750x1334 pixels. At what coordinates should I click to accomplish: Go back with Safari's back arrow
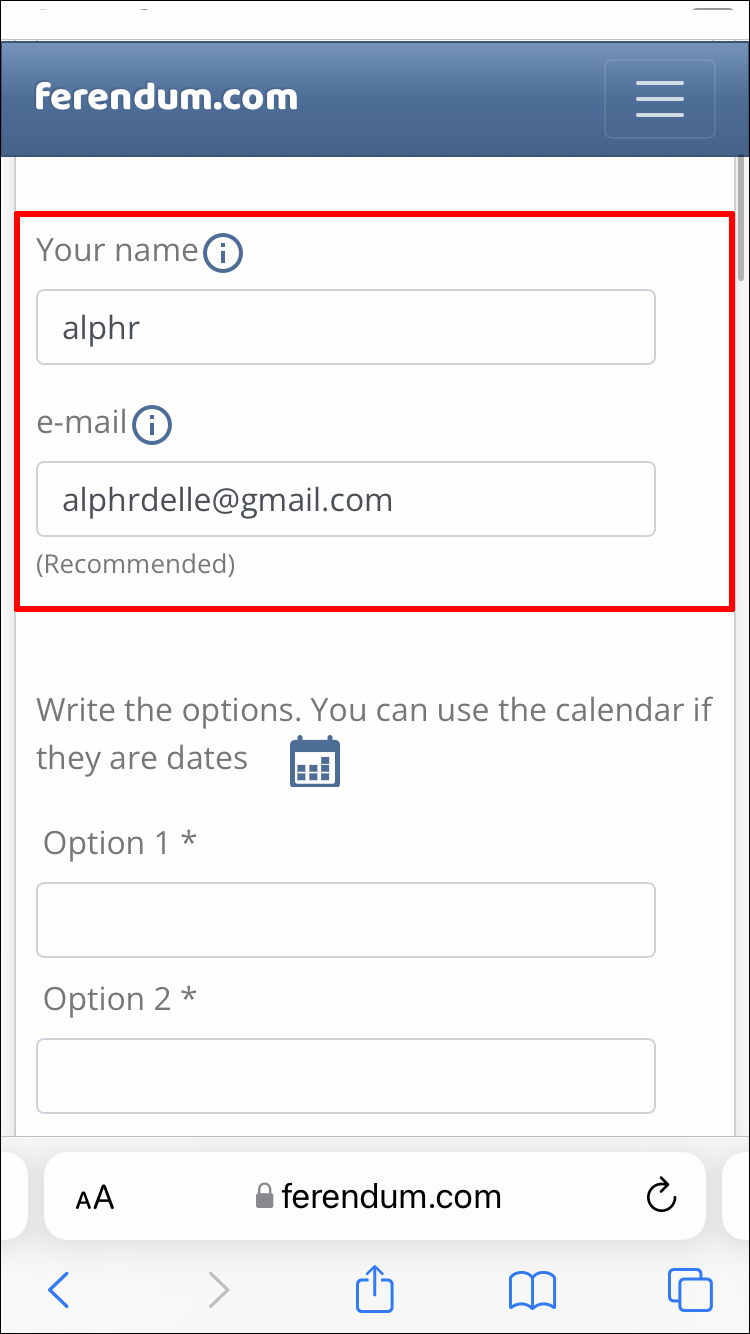[59, 1290]
